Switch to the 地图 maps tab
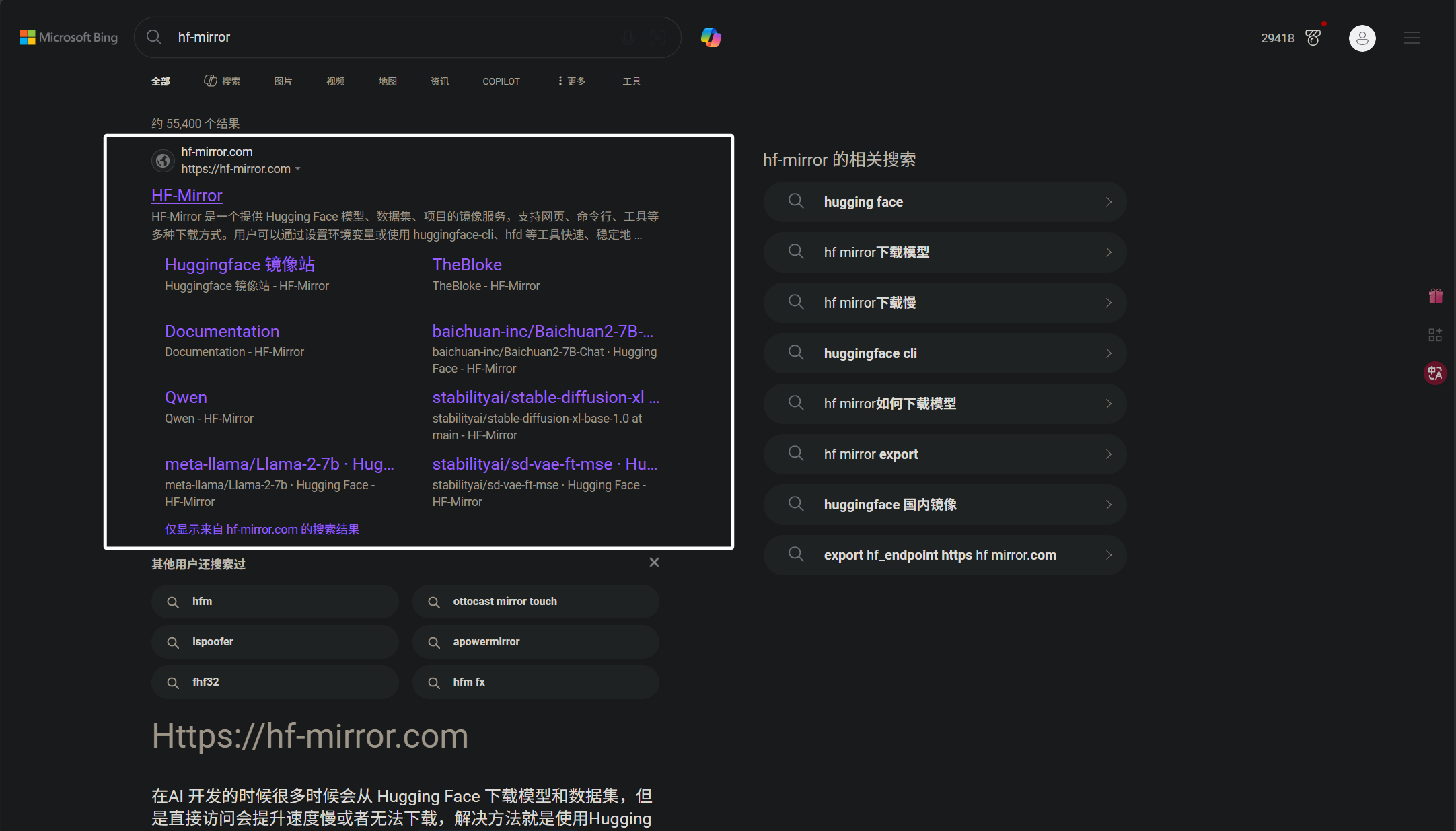The width and height of the screenshot is (1456, 831). [388, 81]
